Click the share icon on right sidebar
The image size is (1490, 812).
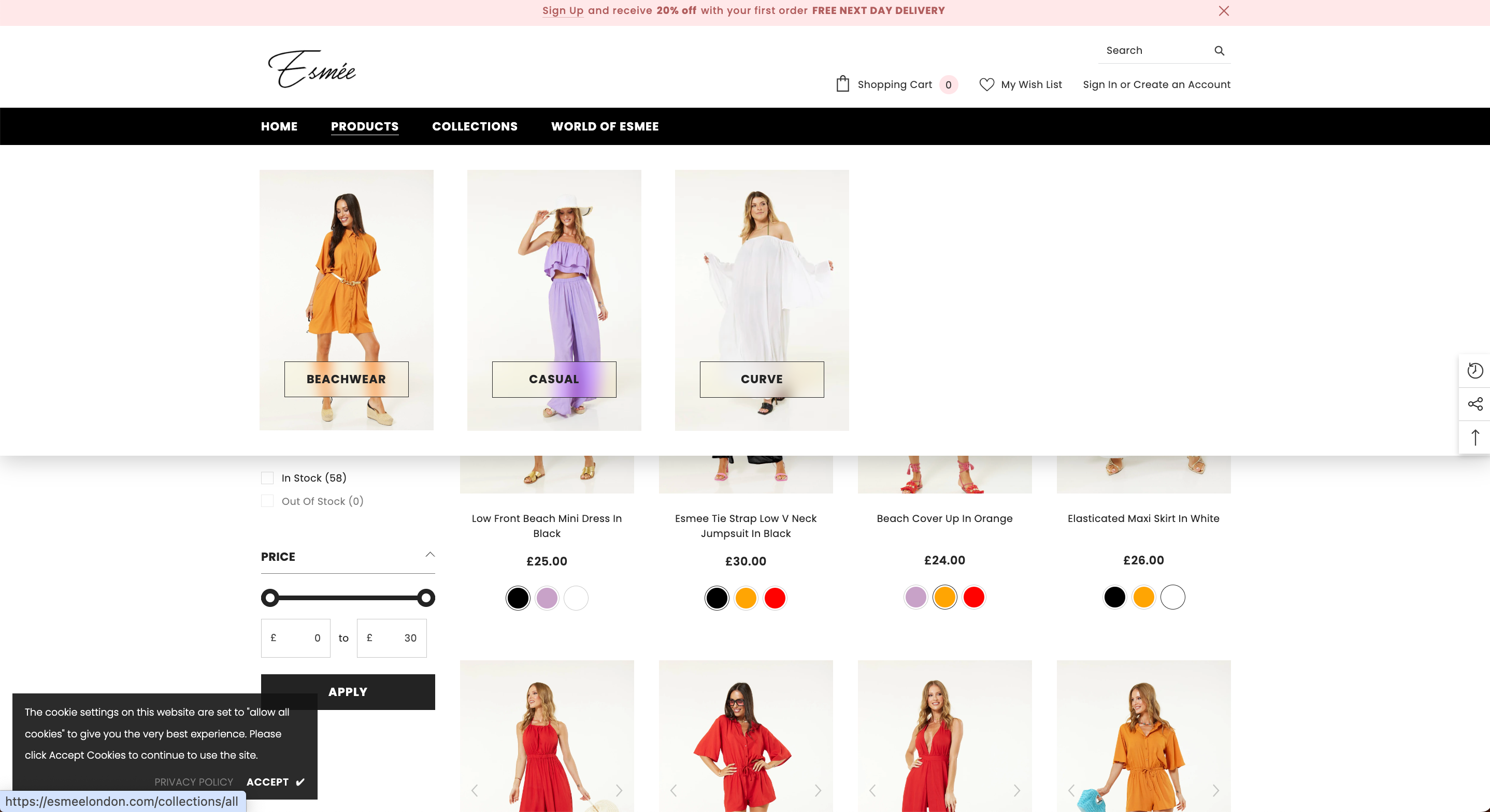(x=1474, y=404)
